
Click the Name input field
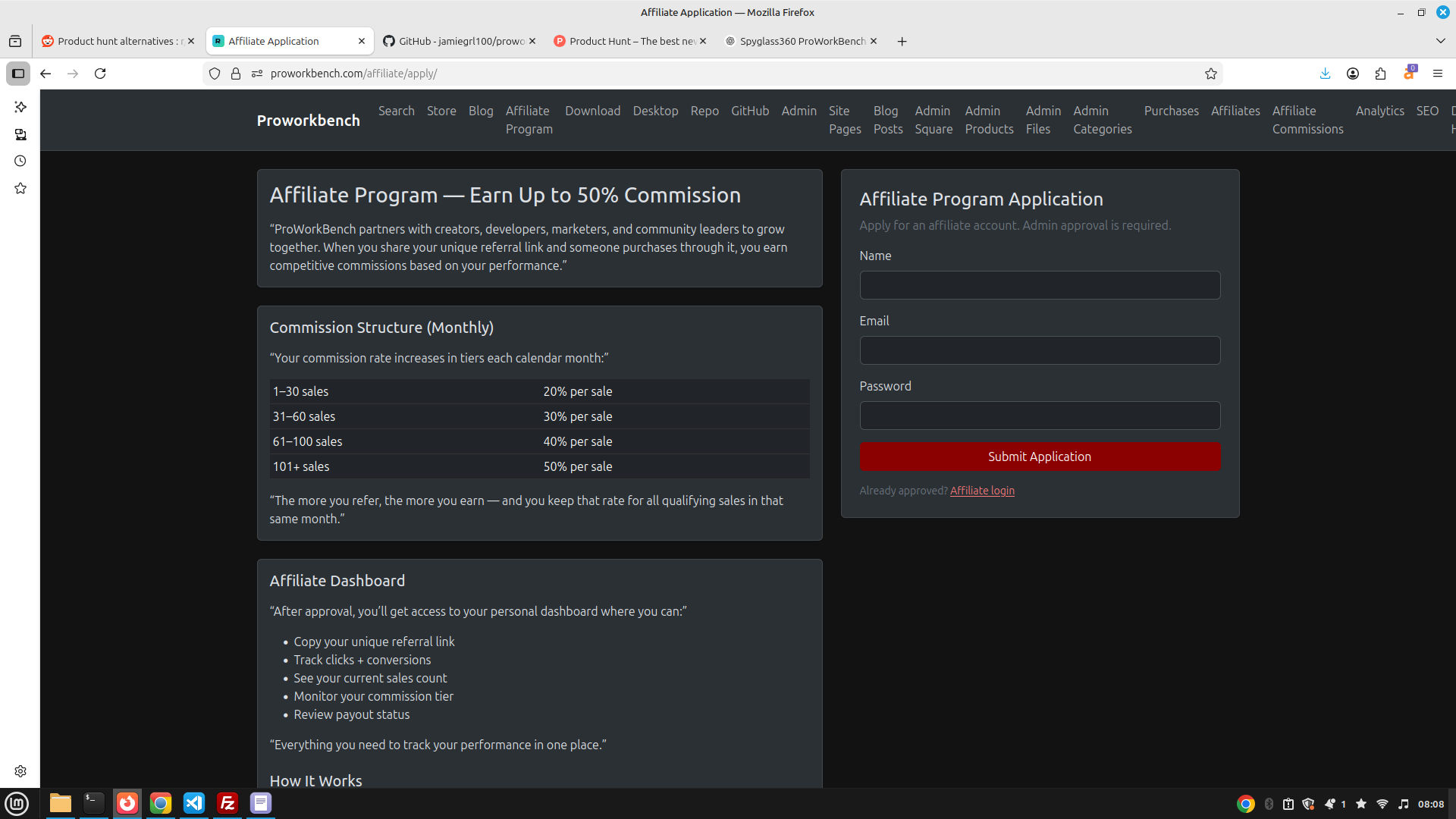coord(1039,284)
